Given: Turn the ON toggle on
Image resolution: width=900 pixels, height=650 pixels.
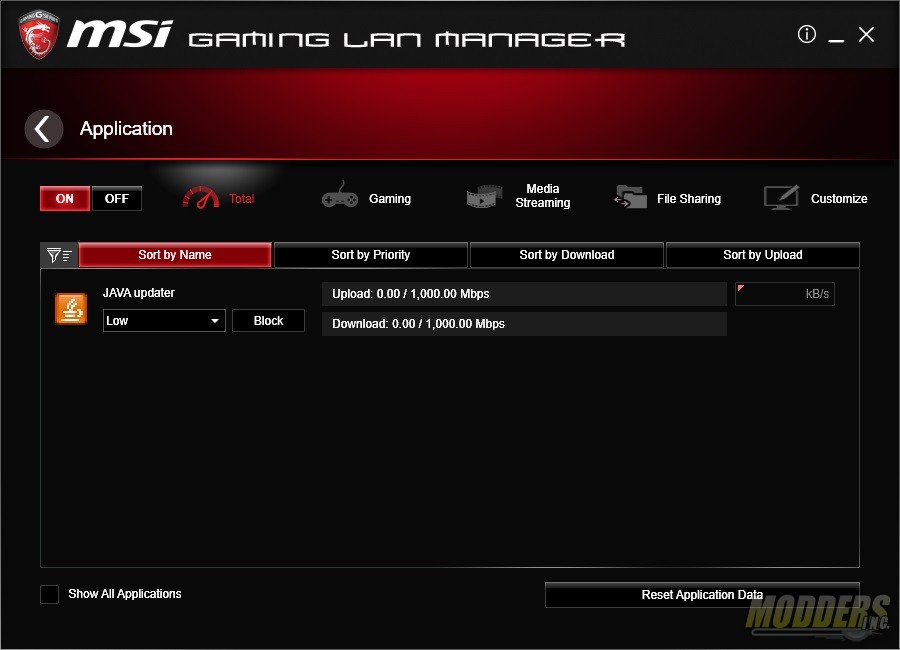Looking at the screenshot, I should tap(65, 199).
